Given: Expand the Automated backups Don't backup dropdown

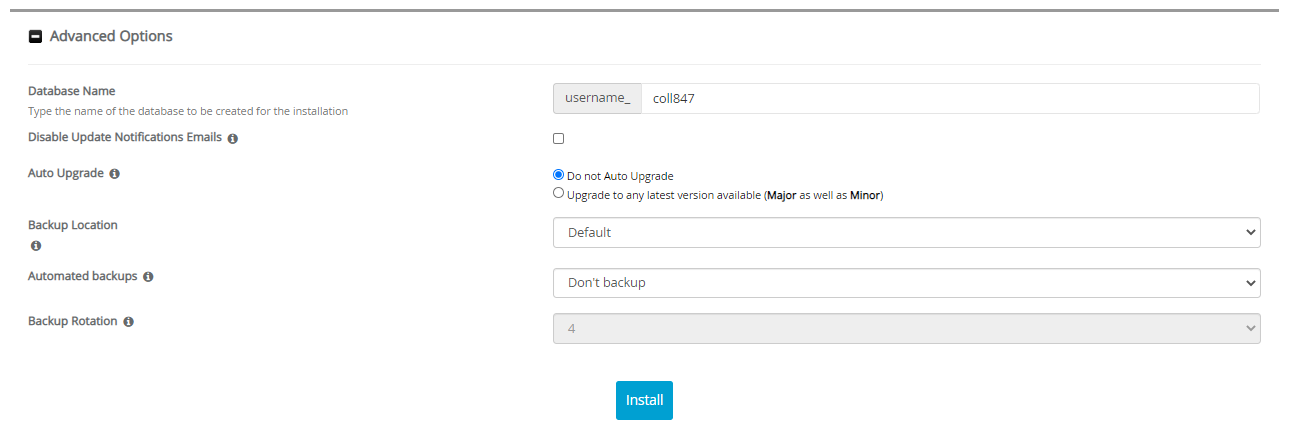Looking at the screenshot, I should pos(906,283).
